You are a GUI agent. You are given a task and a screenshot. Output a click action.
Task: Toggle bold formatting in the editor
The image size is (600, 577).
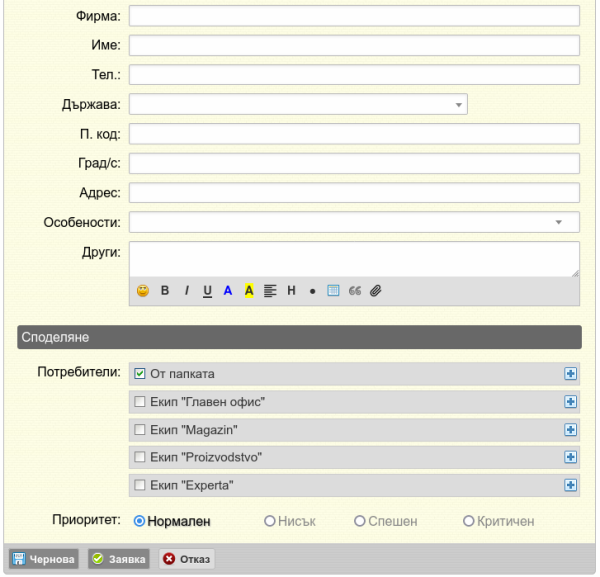[165, 291]
